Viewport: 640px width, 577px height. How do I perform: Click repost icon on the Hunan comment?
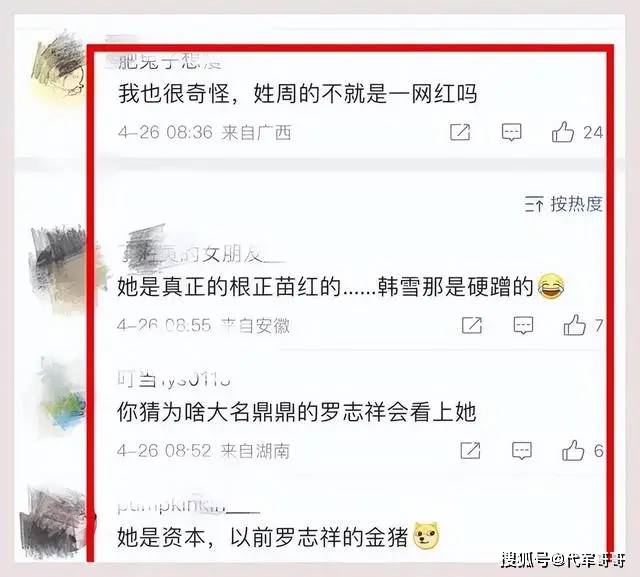tap(470, 451)
